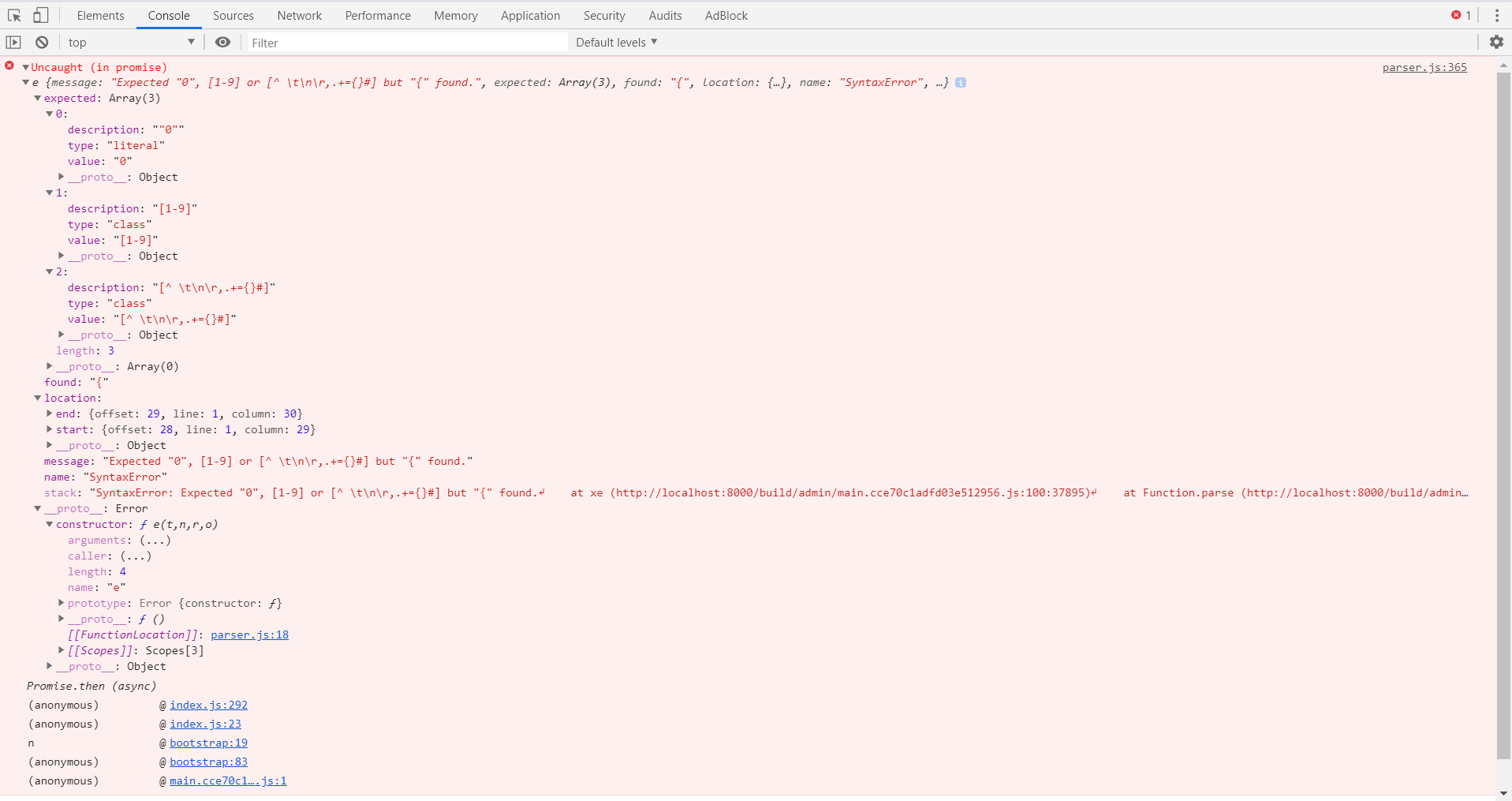Toggle the device toolbar icon
1512x801 pixels.
click(40, 15)
